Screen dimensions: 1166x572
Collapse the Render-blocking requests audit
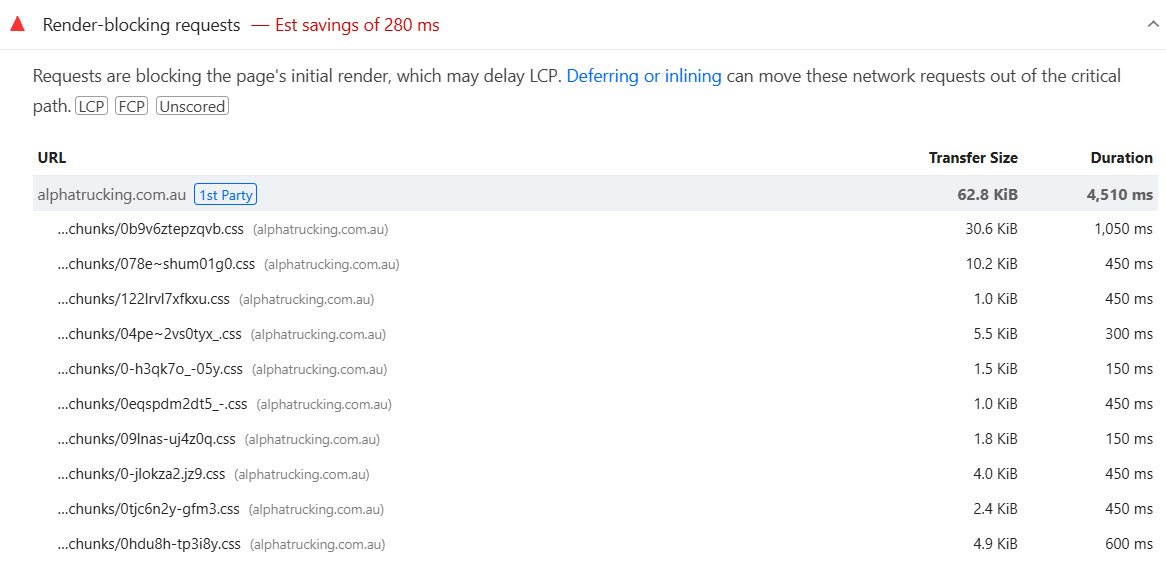point(1152,25)
